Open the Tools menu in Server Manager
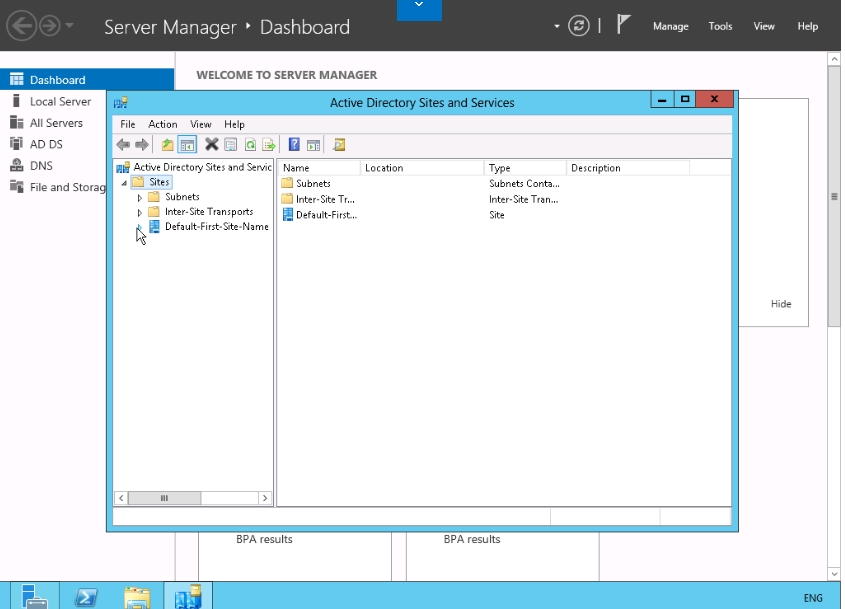Image resolution: width=845 pixels, height=609 pixels. [720, 27]
